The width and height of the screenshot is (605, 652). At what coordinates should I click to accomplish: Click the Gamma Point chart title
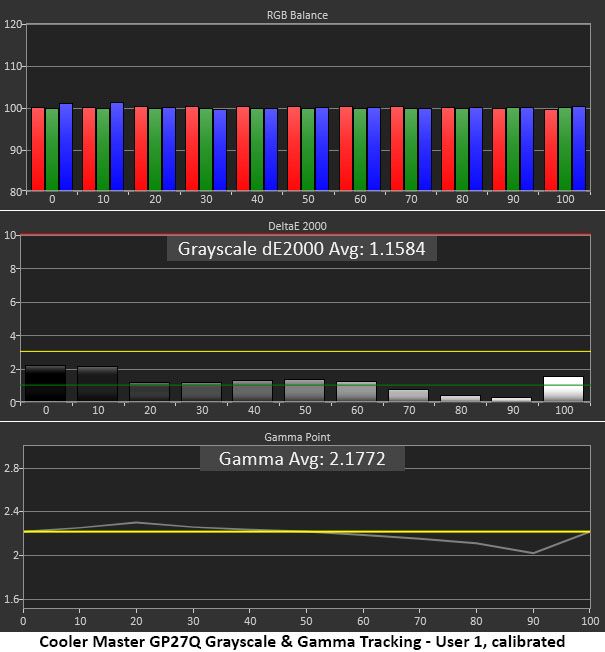click(x=297, y=437)
